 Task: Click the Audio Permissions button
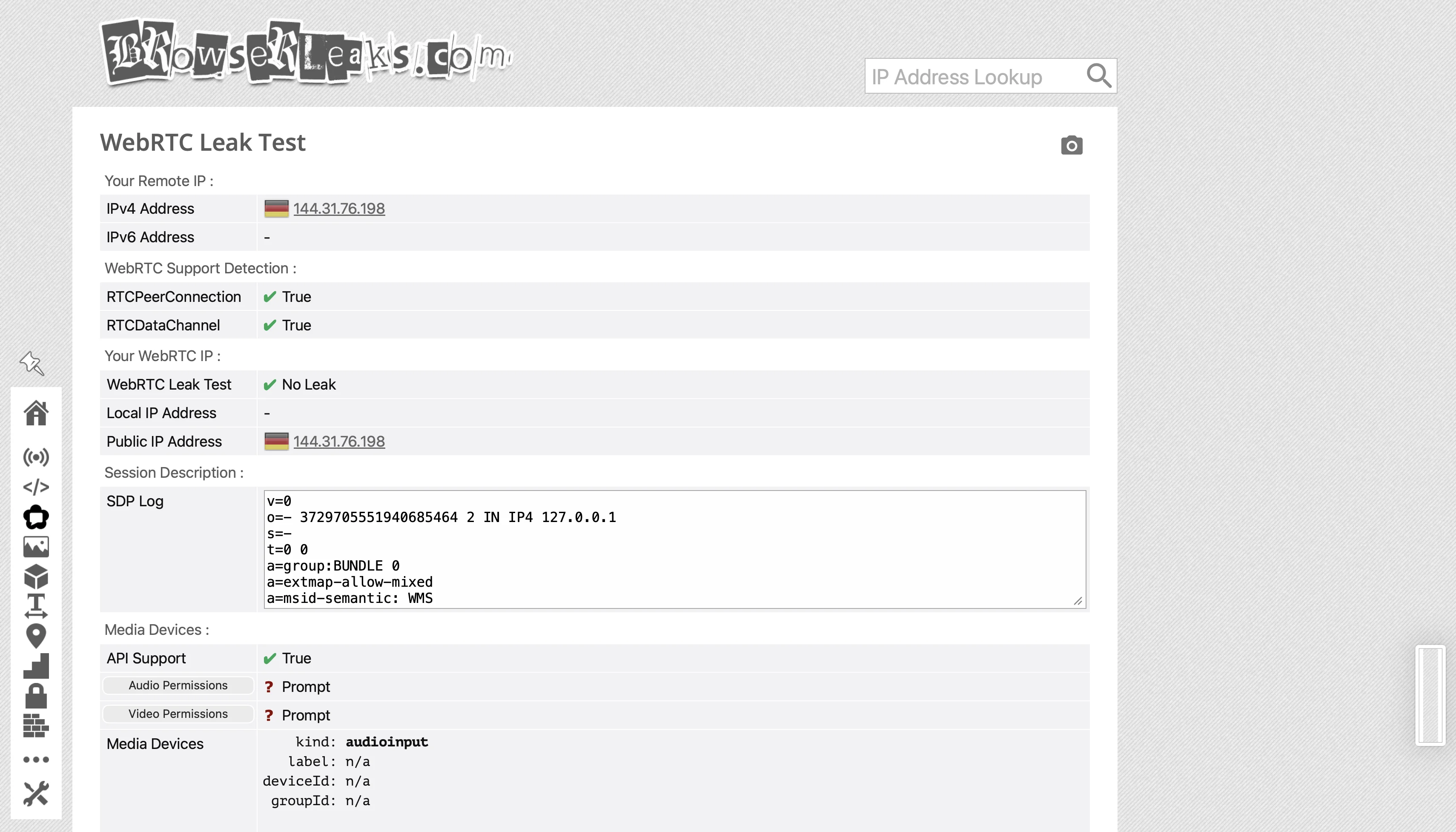click(178, 685)
